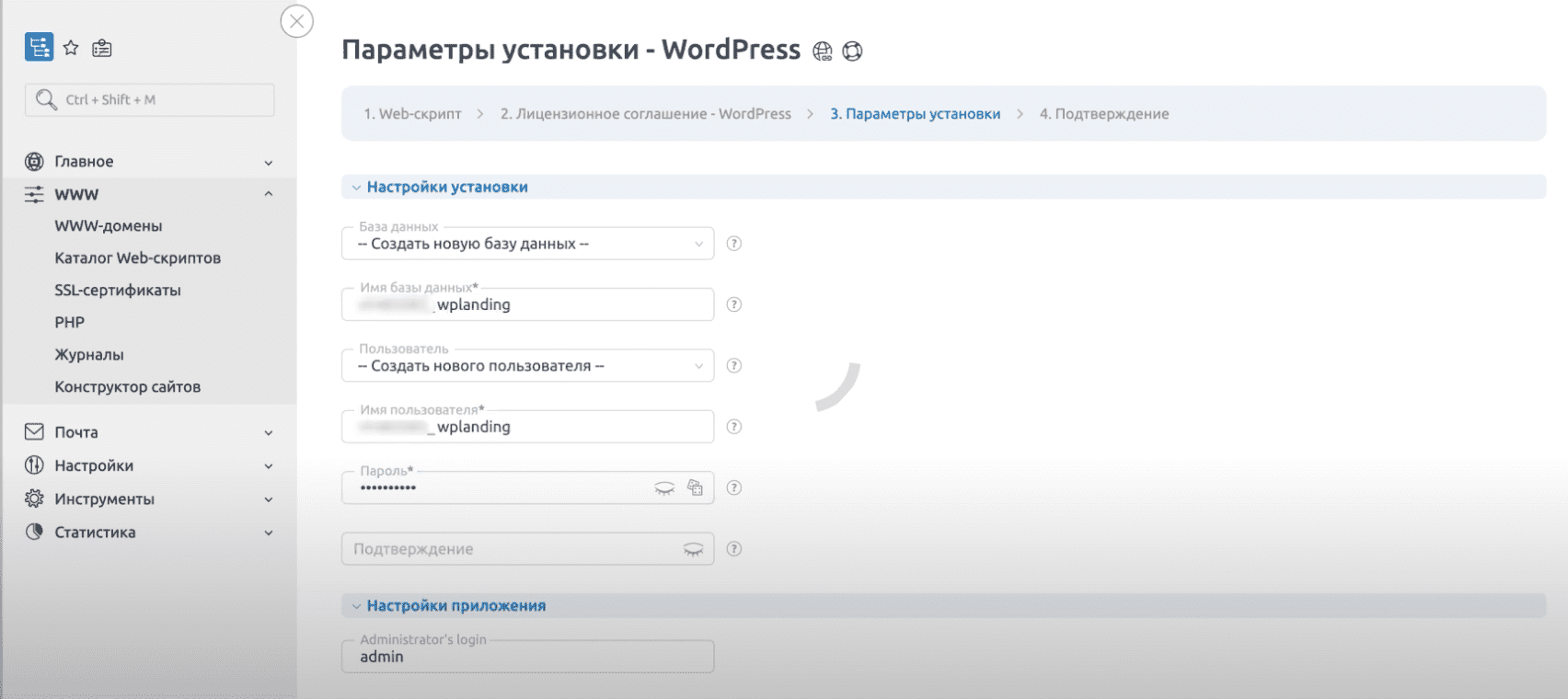Focus the Ctrl + Shift + M search field

[150, 99]
